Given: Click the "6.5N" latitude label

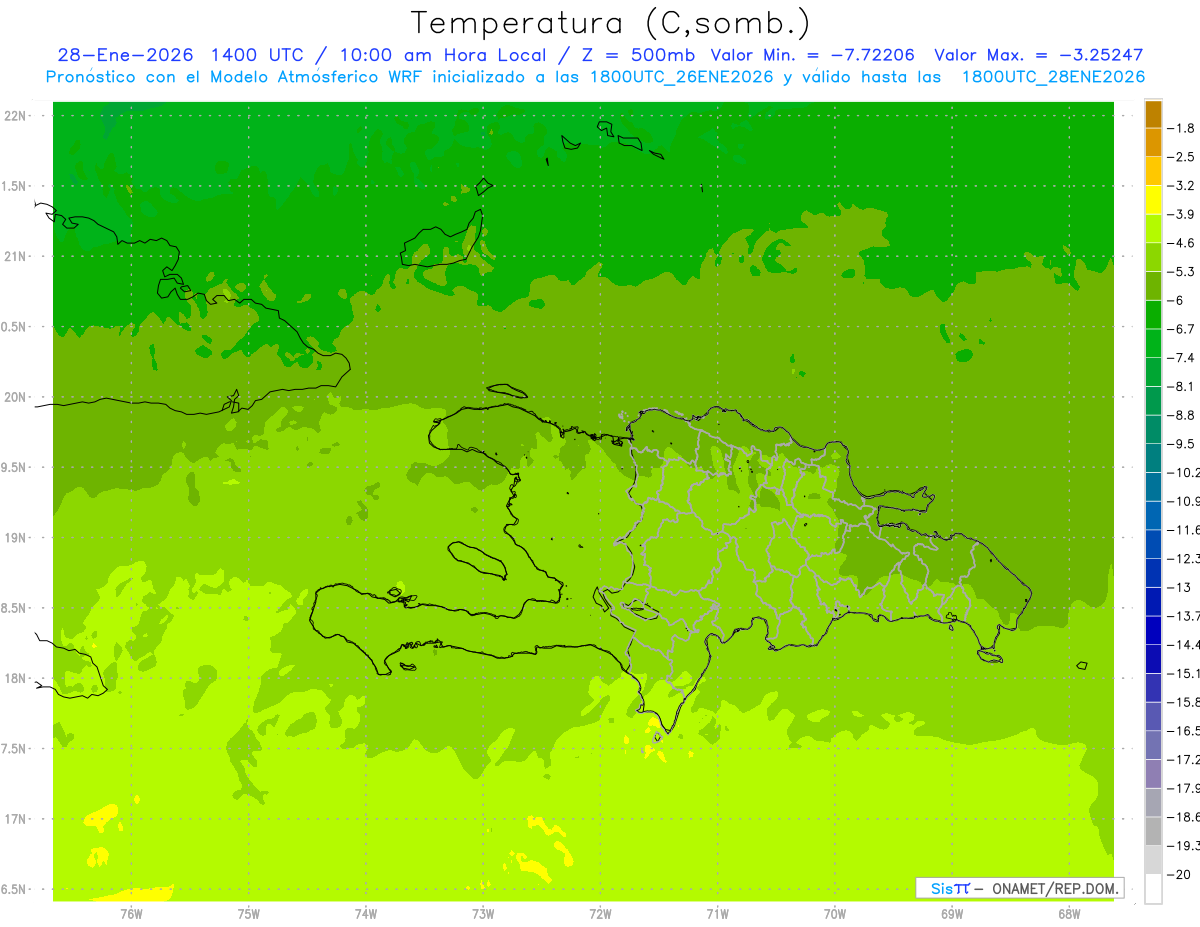Looking at the screenshot, I should [15, 889].
